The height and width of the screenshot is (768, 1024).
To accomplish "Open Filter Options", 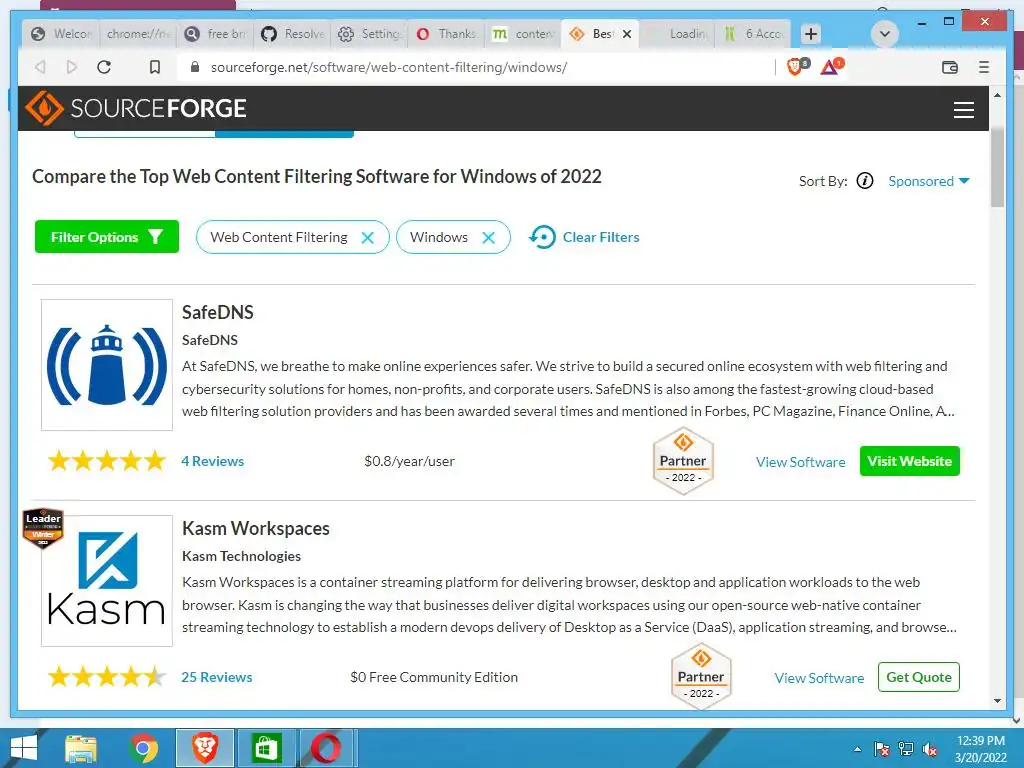I will [x=106, y=236].
